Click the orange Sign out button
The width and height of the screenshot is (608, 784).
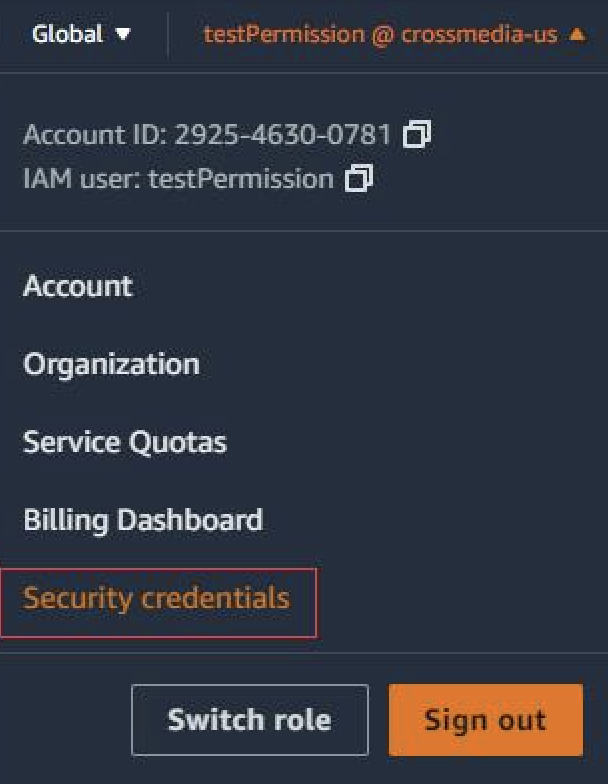[x=486, y=720]
